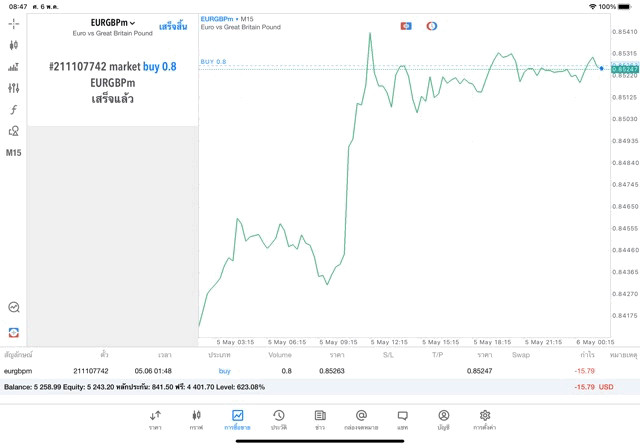
Task: Expand the EURGBPm symbol dropdown
Action: (113, 23)
